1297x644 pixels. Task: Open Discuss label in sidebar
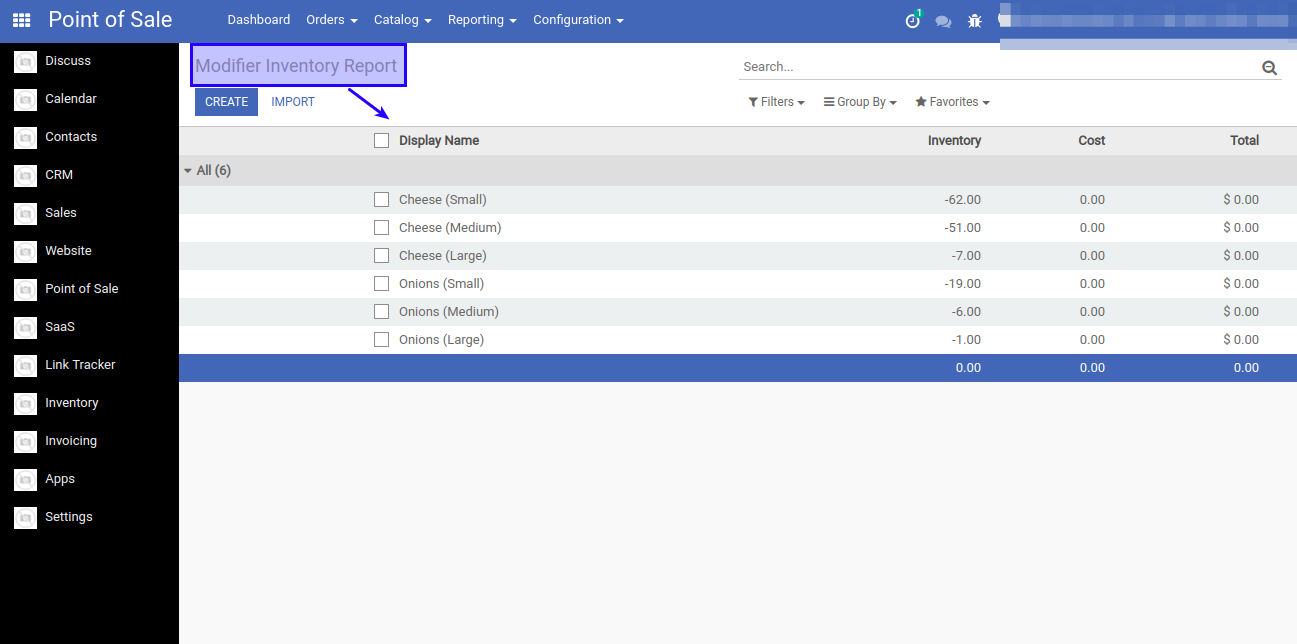pyautogui.click(x=68, y=61)
